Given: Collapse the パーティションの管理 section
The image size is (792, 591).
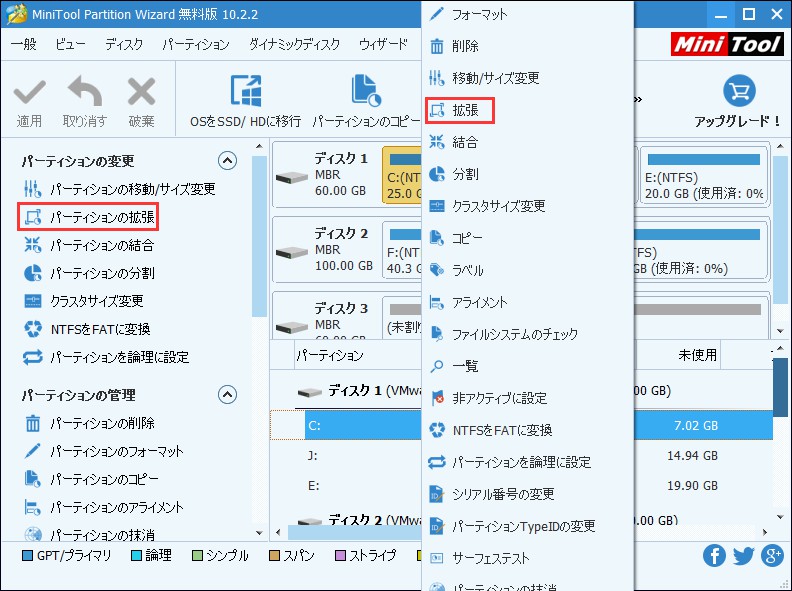Looking at the screenshot, I should (x=227, y=395).
